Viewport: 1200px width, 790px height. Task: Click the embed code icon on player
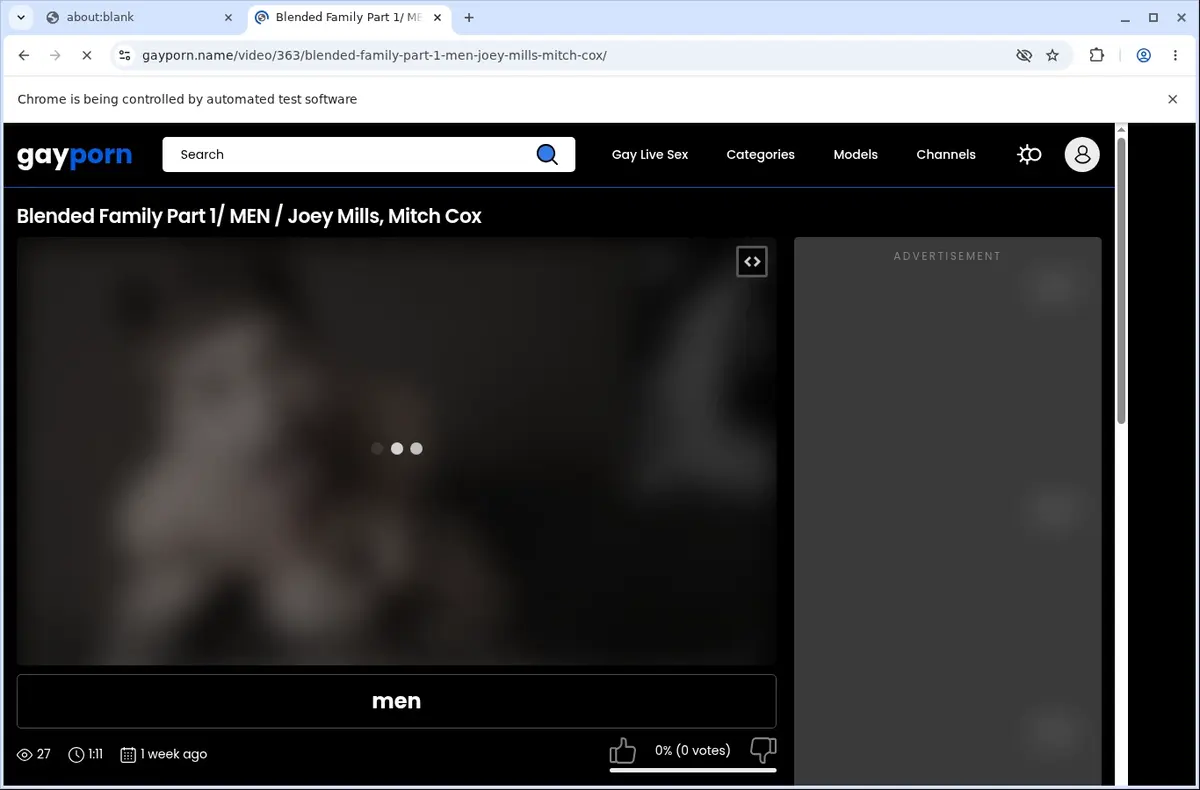coord(752,261)
